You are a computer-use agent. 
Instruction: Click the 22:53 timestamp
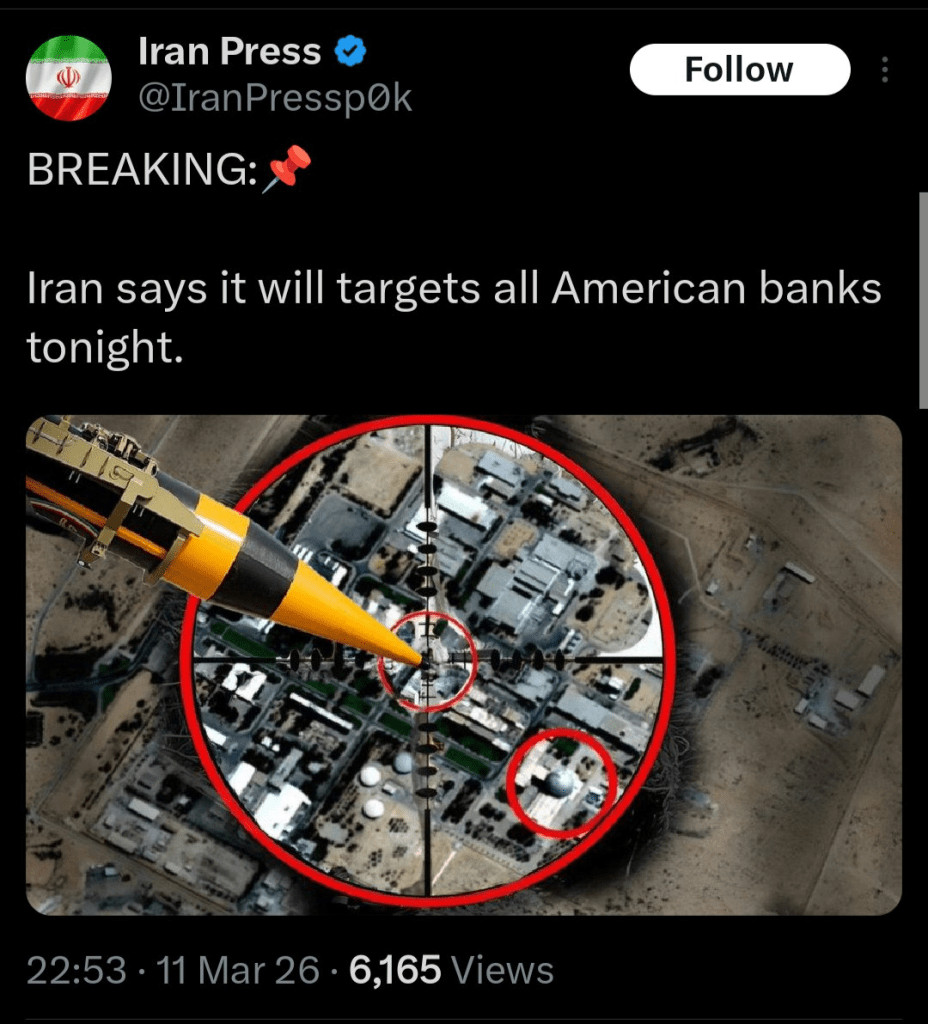click(76, 970)
